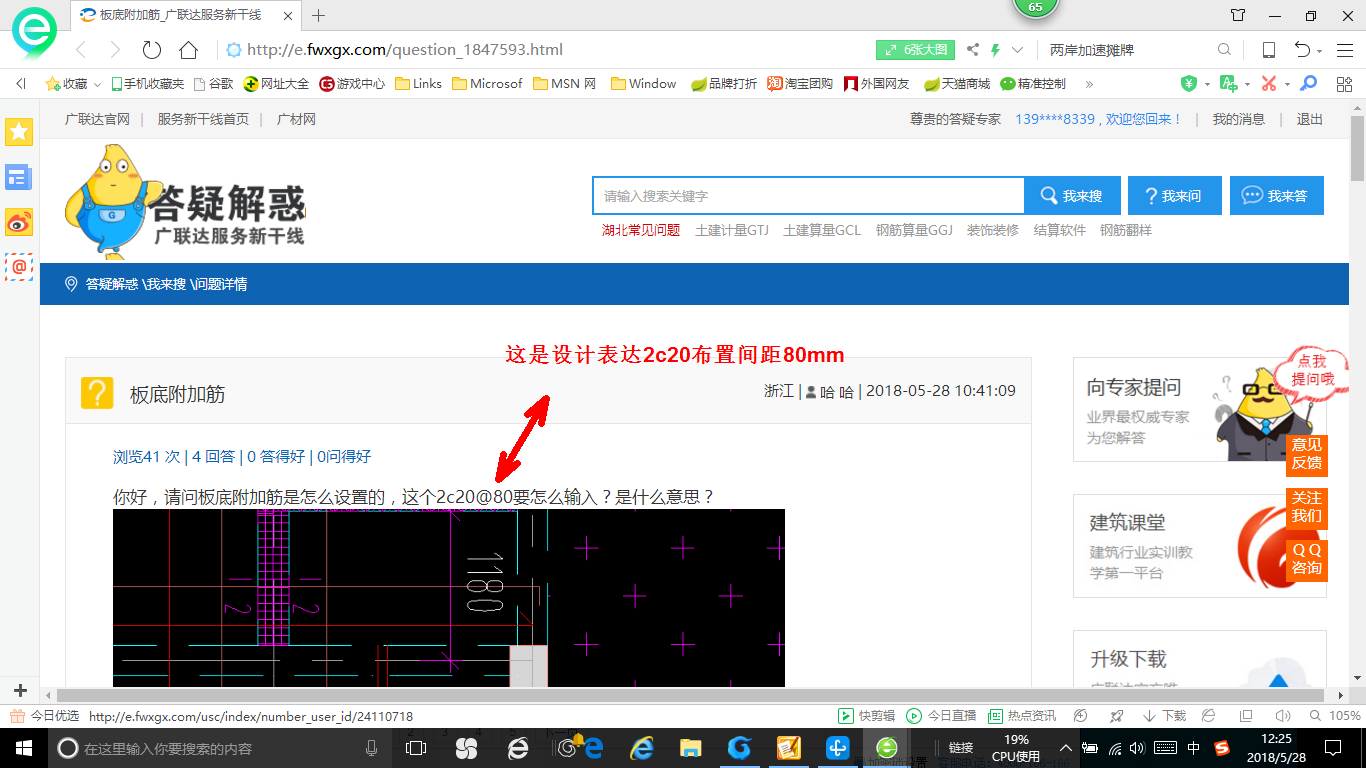Viewport: 1366px width, 768px height.
Task: Open favorites star in left sidebar
Action: pyautogui.click(x=19, y=131)
